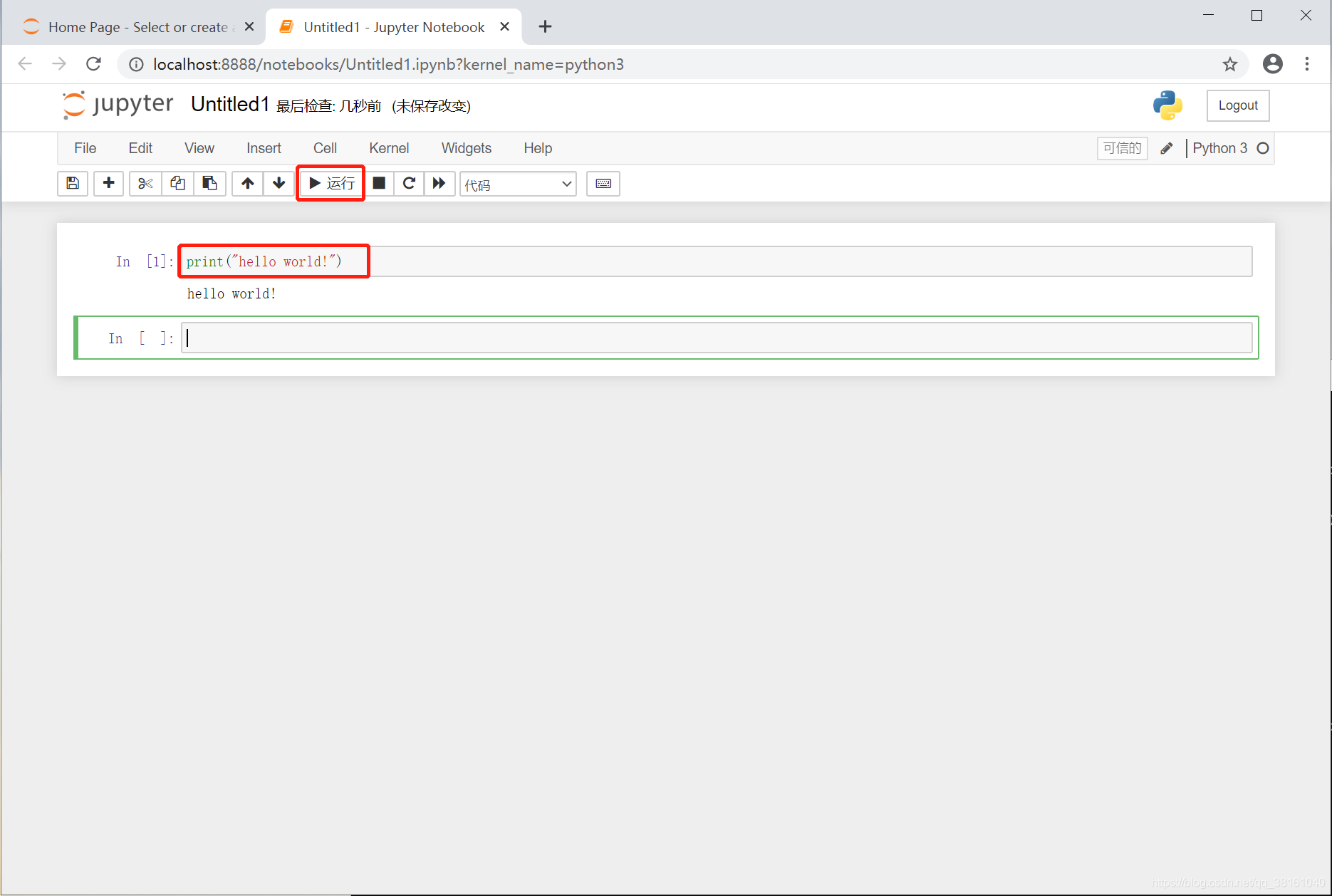Image resolution: width=1332 pixels, height=896 pixels.
Task: Reload the current page
Action: (x=93, y=64)
